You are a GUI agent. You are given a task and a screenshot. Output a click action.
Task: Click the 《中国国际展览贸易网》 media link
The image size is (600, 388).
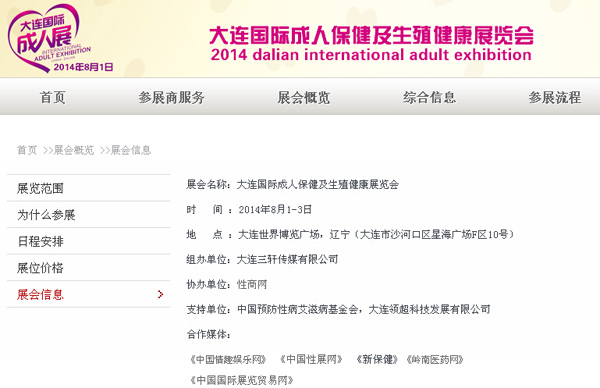(242, 380)
